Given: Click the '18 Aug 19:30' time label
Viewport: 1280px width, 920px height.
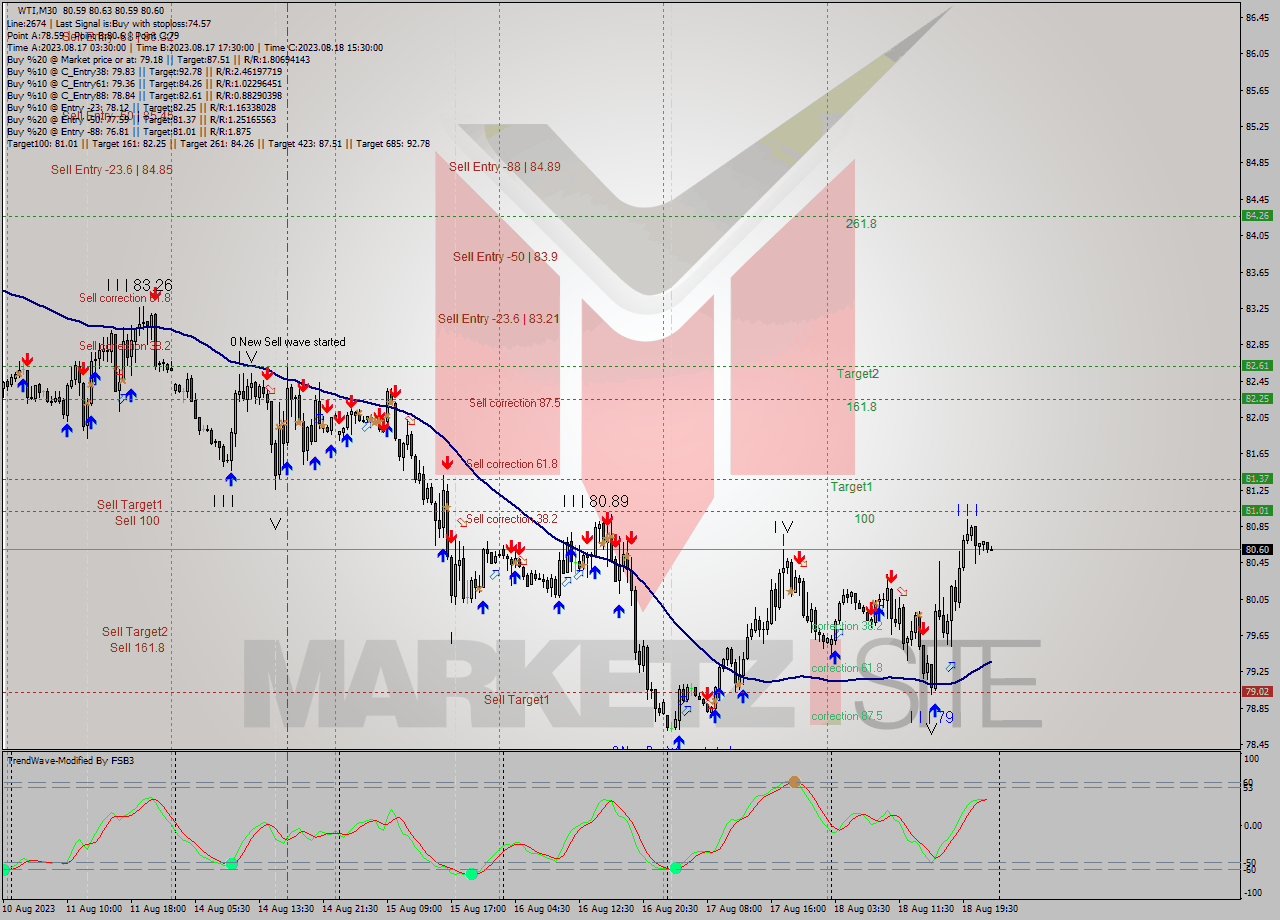Looking at the screenshot, I should coord(992,909).
